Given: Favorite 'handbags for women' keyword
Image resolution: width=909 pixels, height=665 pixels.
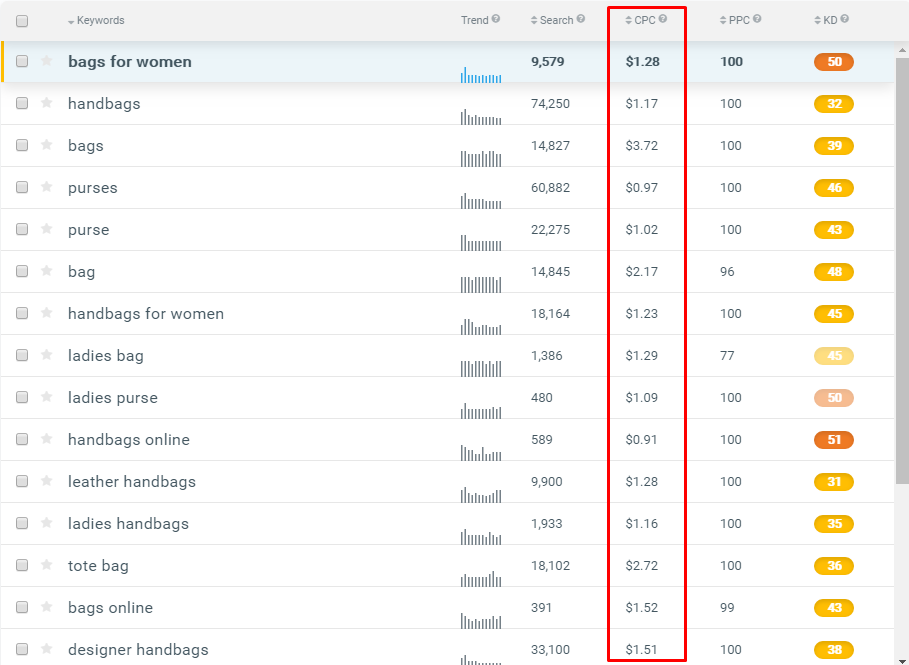Looking at the screenshot, I should click(x=47, y=312).
